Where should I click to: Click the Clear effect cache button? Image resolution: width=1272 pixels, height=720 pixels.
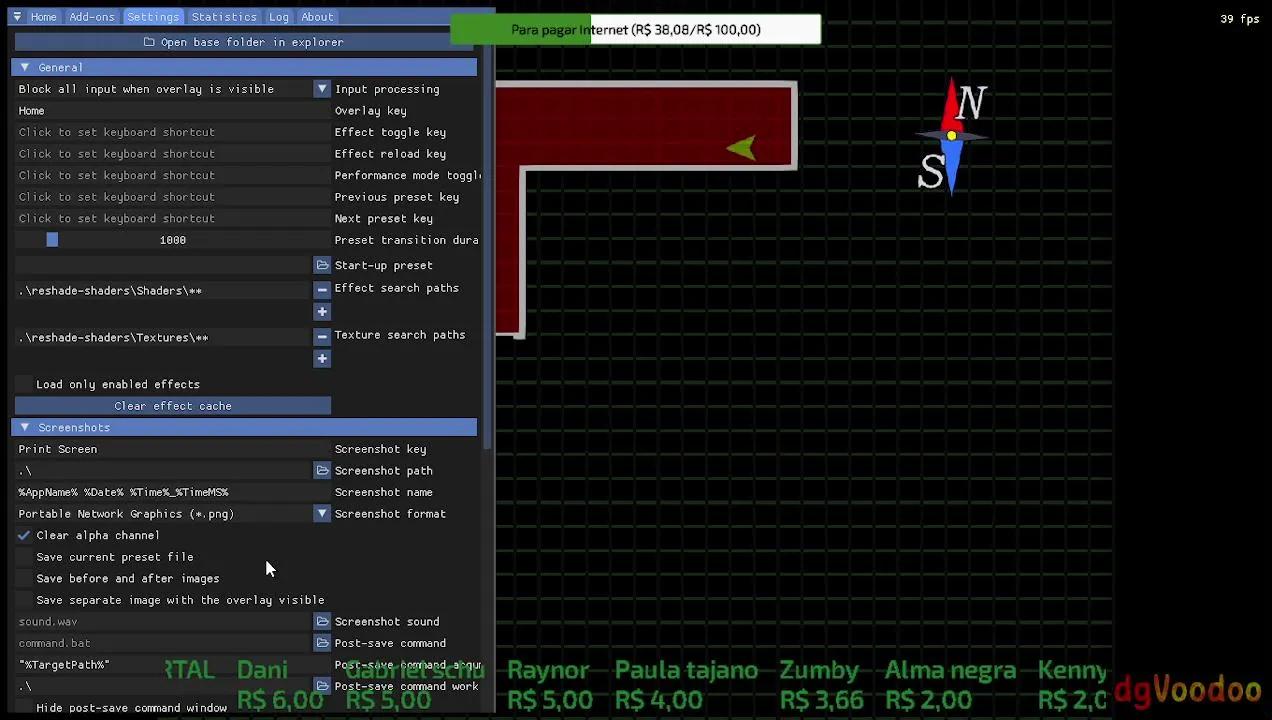[172, 406]
